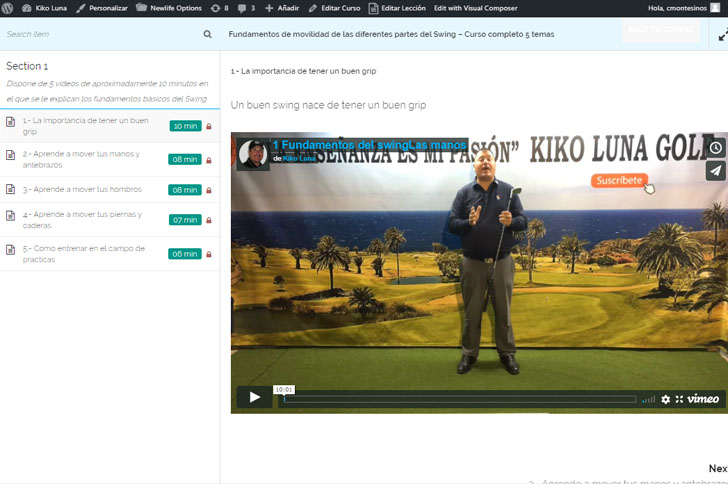Viewport: 728px width, 484px height.
Task: Click the document icon of lesson 1
Action: click(10, 122)
